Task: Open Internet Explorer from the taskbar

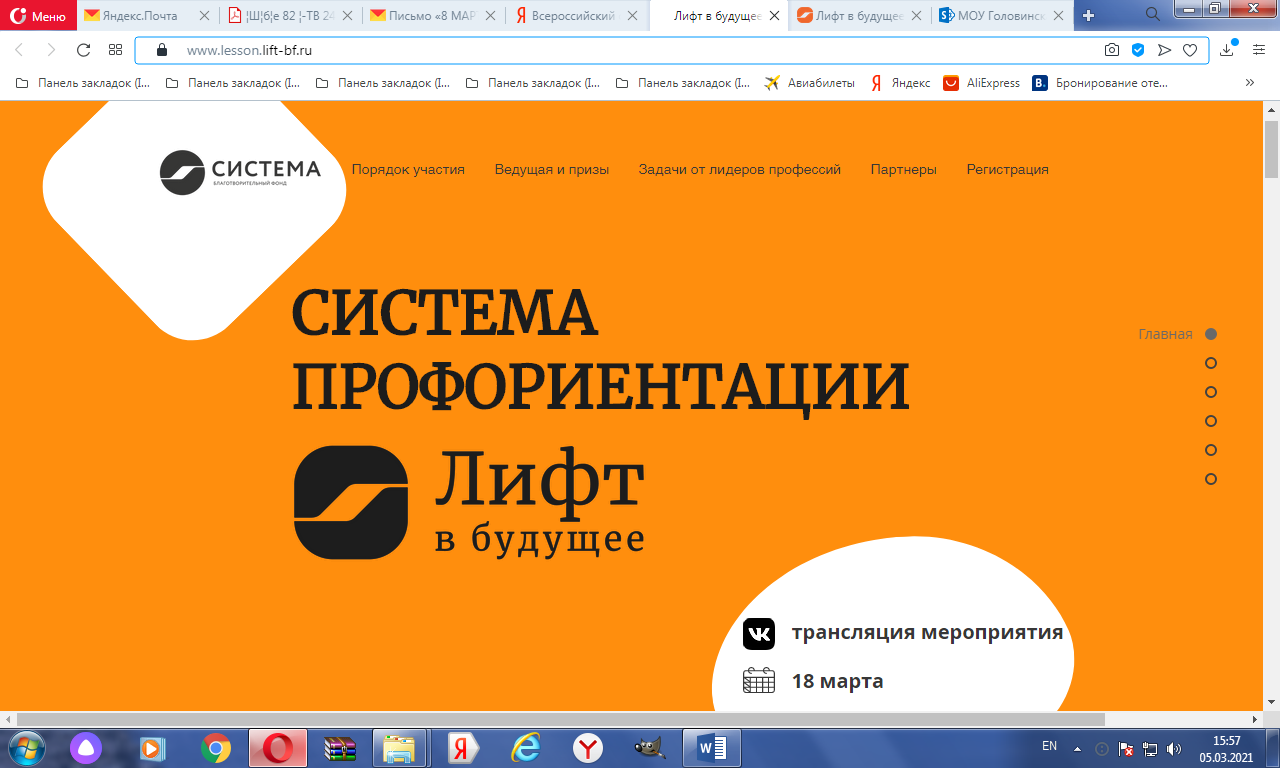Action: [525, 747]
